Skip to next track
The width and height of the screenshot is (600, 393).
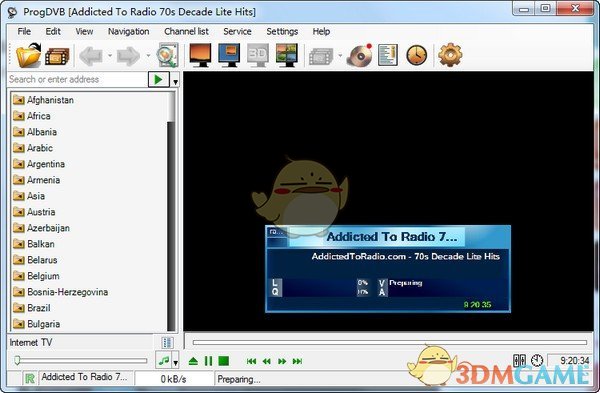(297, 361)
